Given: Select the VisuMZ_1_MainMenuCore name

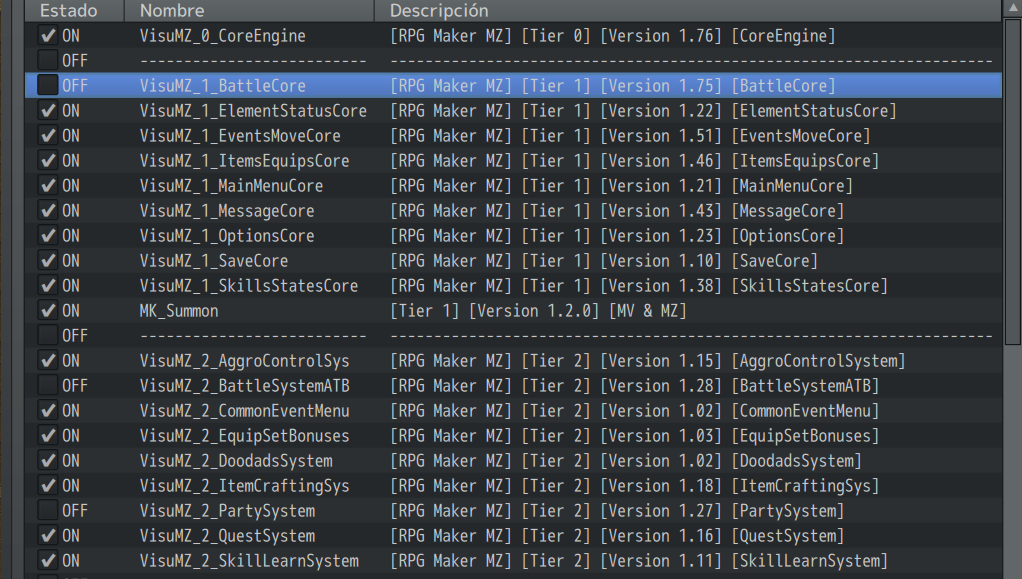Looking at the screenshot, I should 231,186.
